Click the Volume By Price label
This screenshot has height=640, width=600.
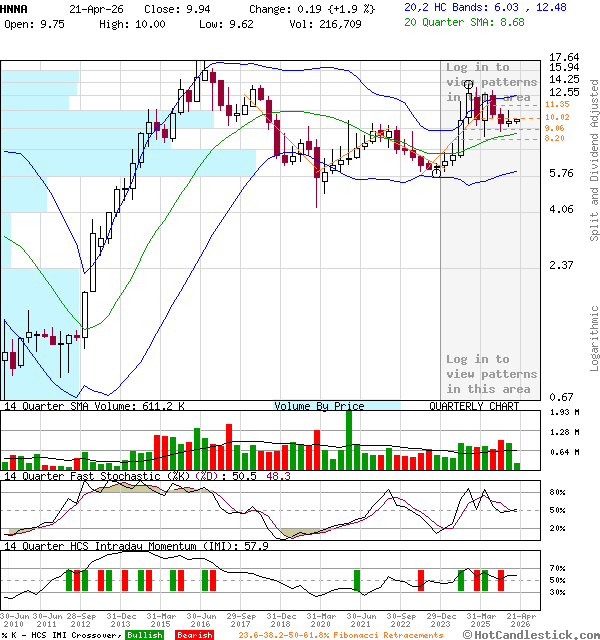point(319,406)
